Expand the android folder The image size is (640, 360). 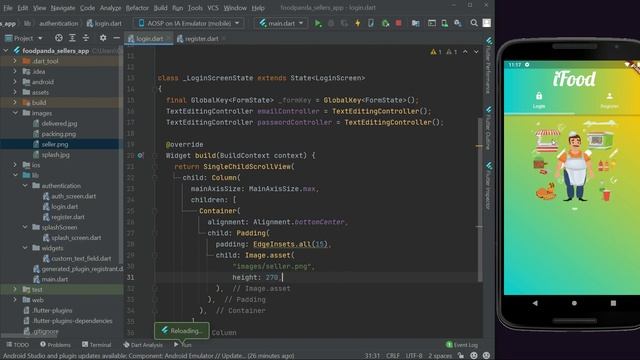coord(15,82)
